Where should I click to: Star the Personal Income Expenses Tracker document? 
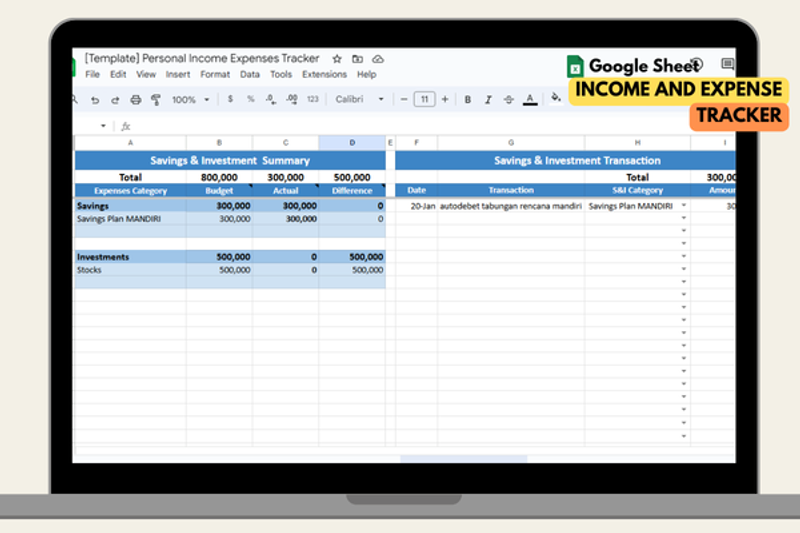click(337, 59)
